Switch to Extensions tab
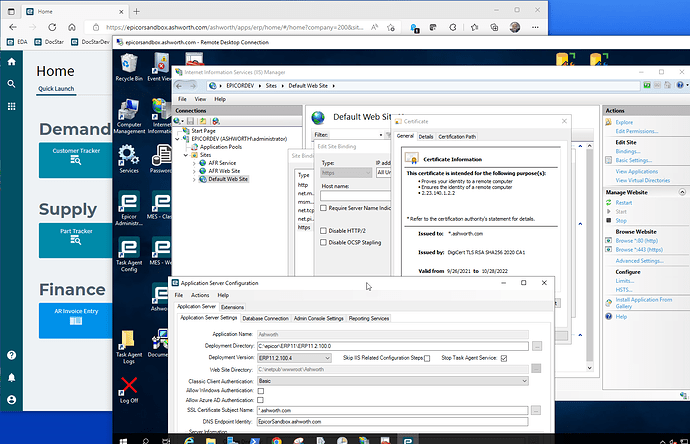 pos(232,307)
